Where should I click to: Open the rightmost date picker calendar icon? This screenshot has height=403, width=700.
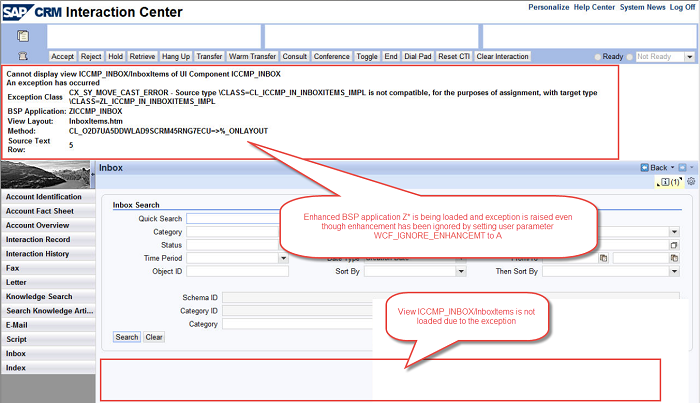coord(674,258)
